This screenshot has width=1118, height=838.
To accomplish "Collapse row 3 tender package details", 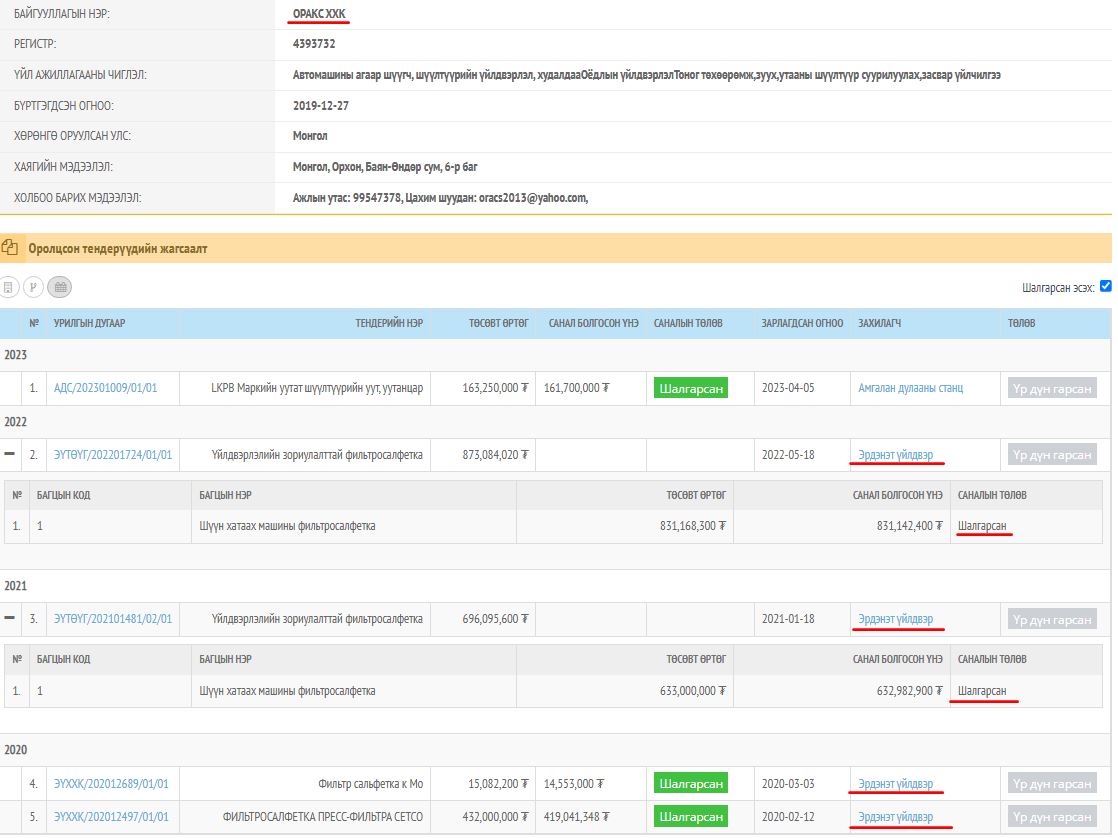I will pyautogui.click(x=10, y=619).
